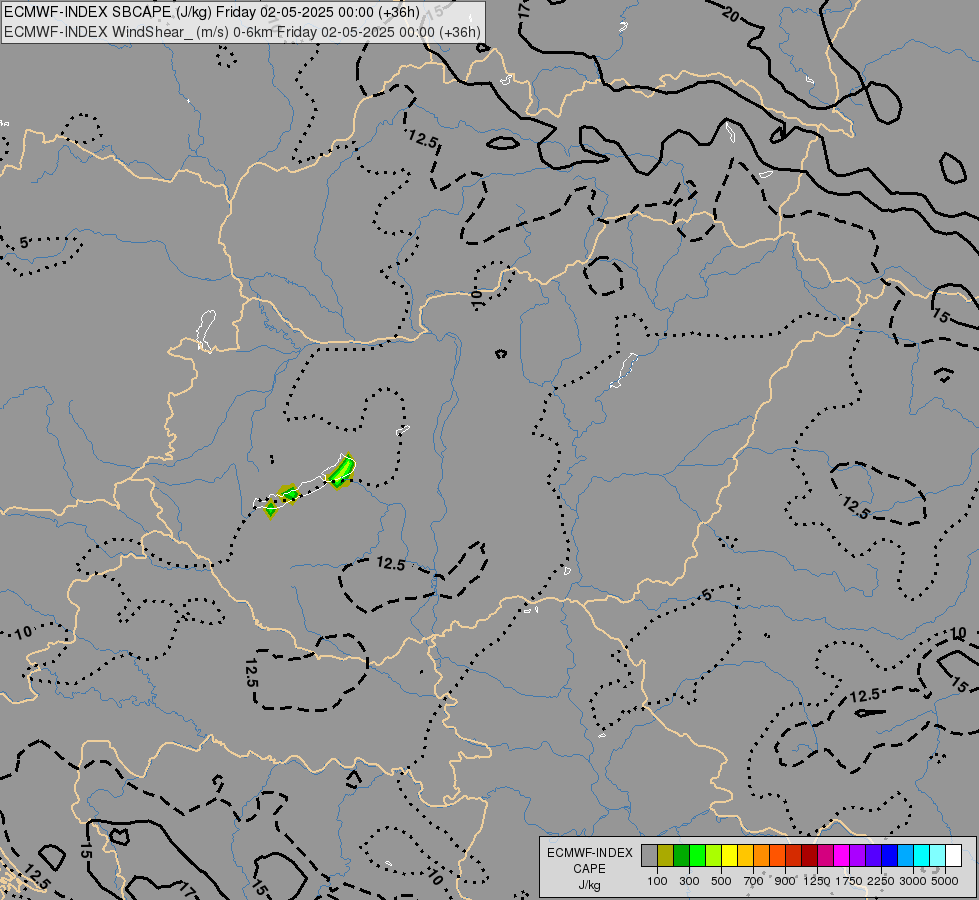Click the 500 legend tick label
Viewport: 979px width, 900px height.
pos(721,881)
